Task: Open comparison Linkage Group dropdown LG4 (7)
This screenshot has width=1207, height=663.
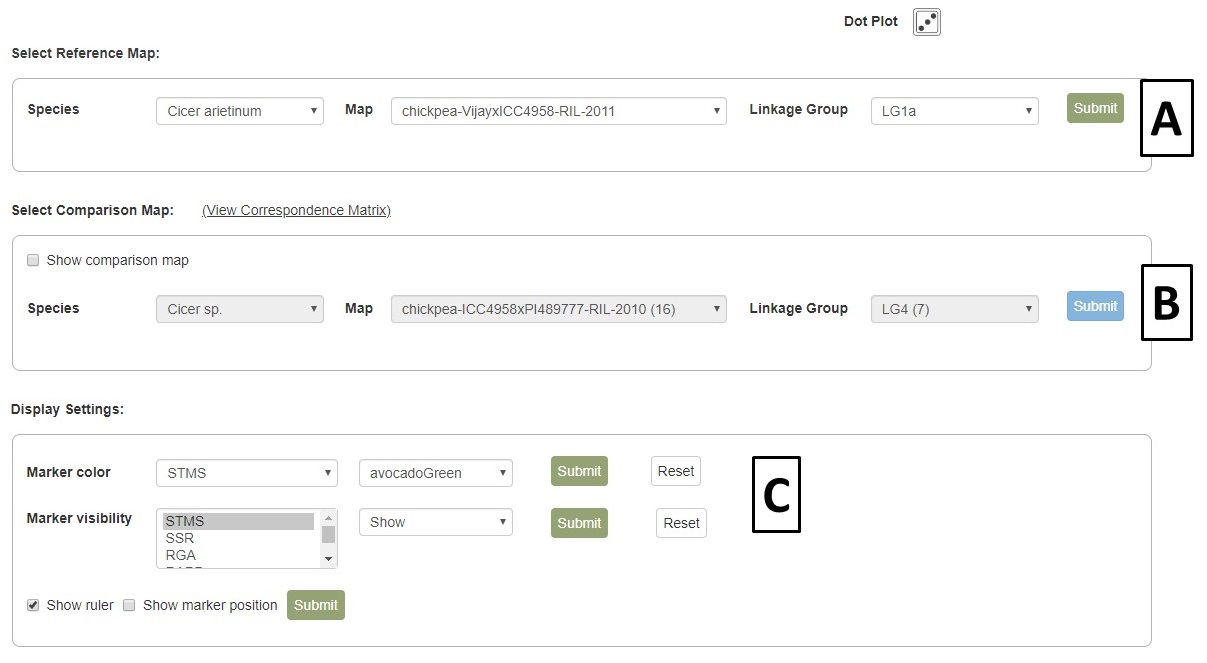Action: coord(955,309)
